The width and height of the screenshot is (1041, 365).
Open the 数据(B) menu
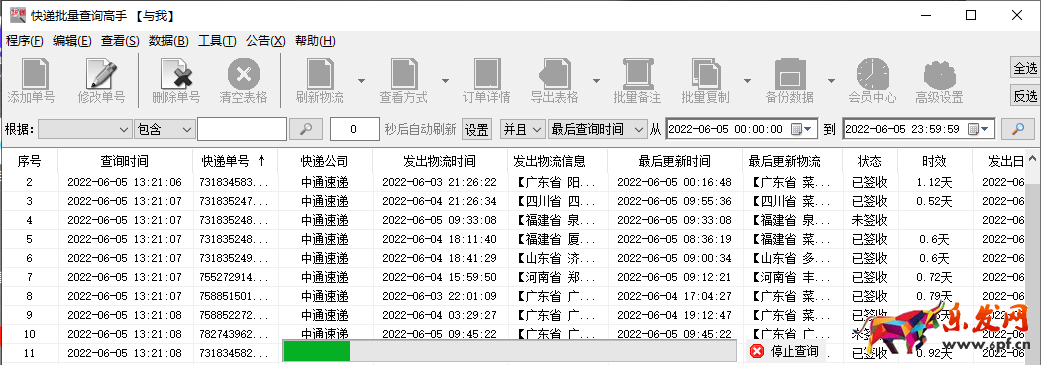(x=169, y=40)
